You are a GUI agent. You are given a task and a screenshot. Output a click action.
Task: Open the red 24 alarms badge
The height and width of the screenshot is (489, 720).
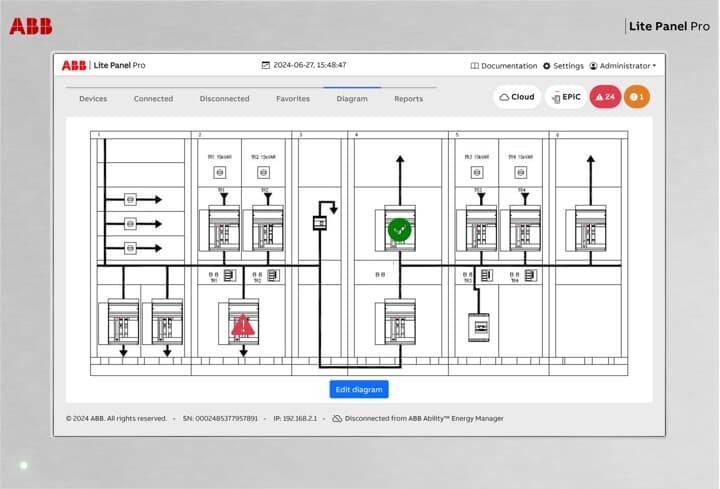tap(605, 97)
